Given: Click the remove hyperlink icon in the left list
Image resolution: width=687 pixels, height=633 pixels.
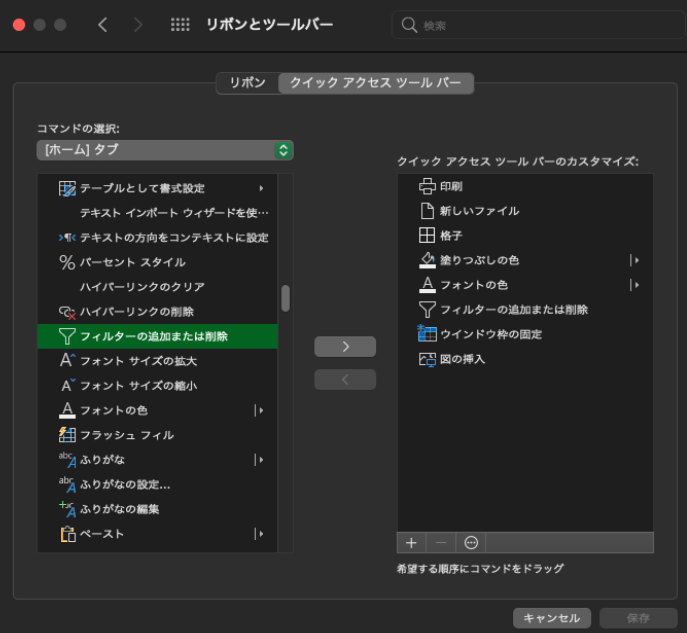Looking at the screenshot, I should point(67,312).
